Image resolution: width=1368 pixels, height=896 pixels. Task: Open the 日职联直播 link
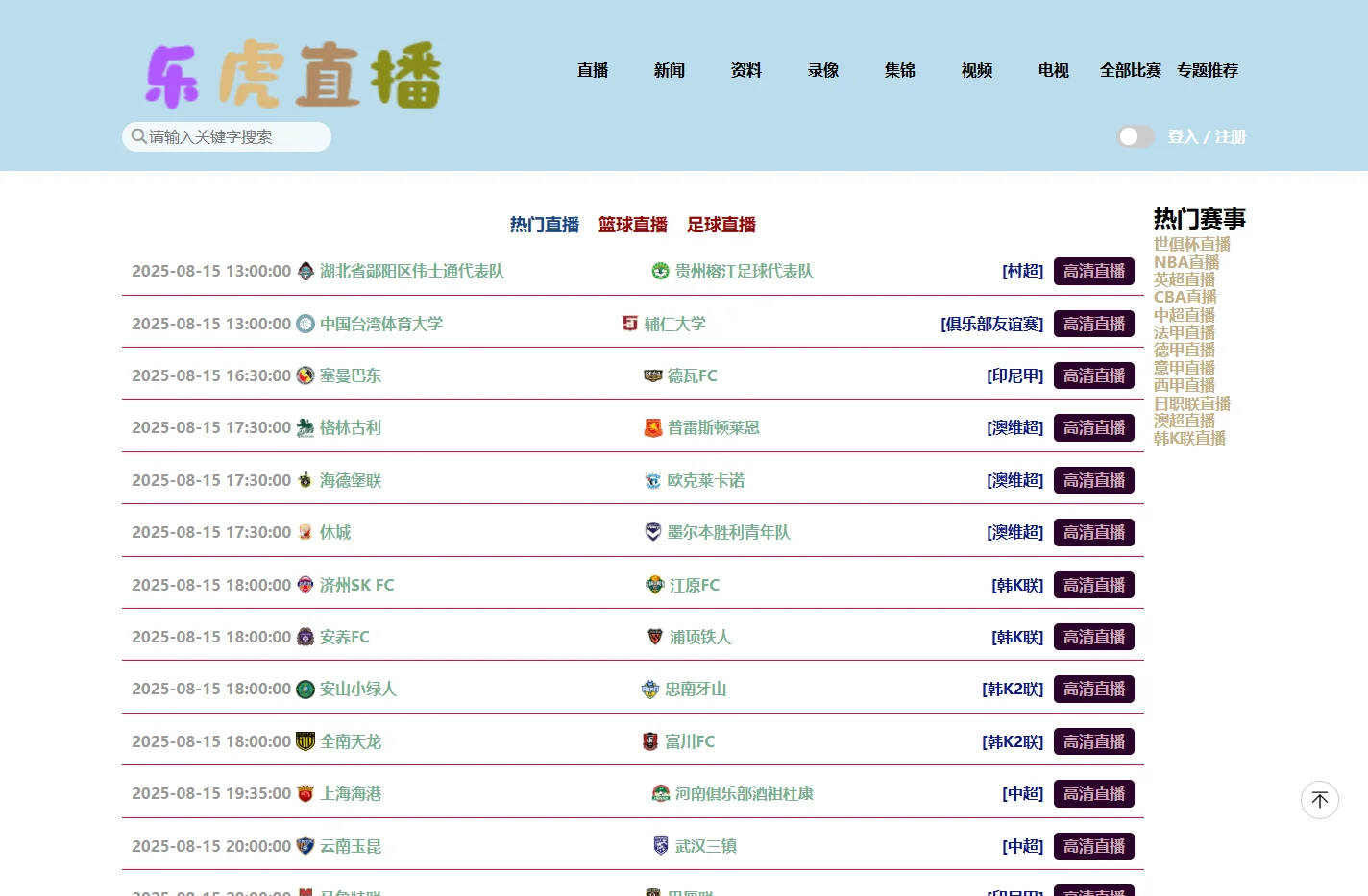click(x=1192, y=403)
